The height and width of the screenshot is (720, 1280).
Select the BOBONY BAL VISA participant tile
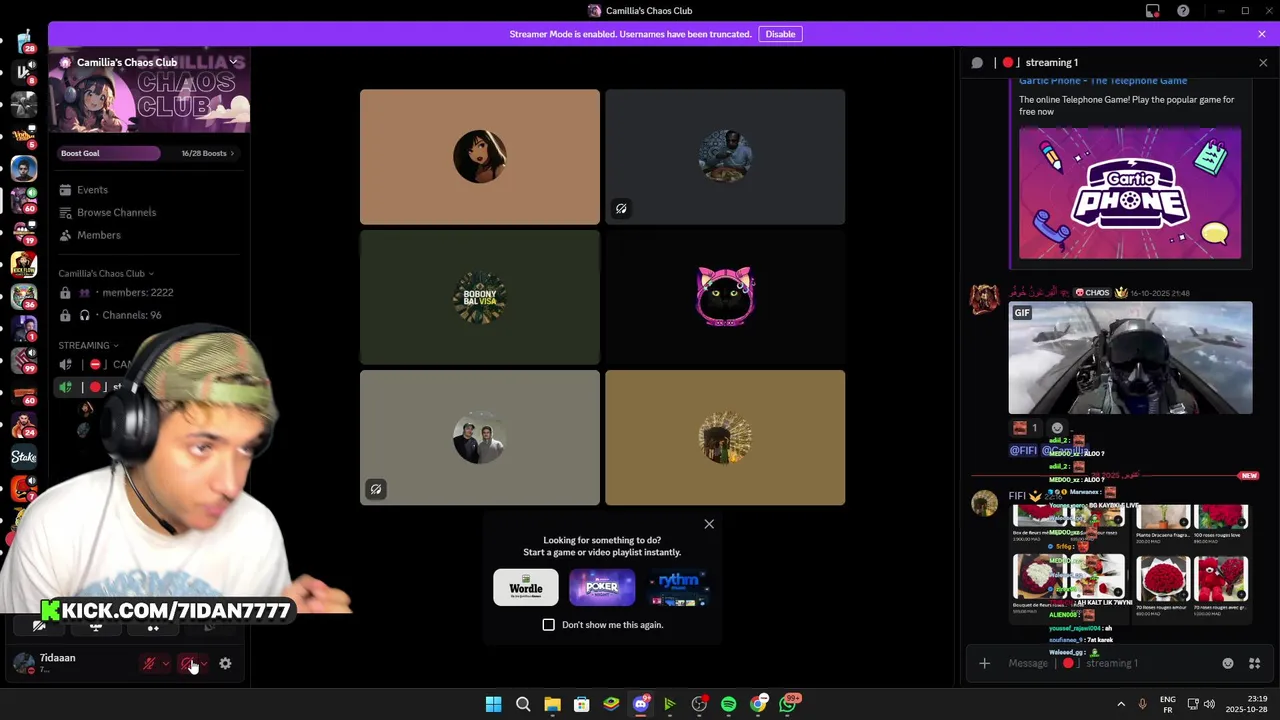coord(480,297)
